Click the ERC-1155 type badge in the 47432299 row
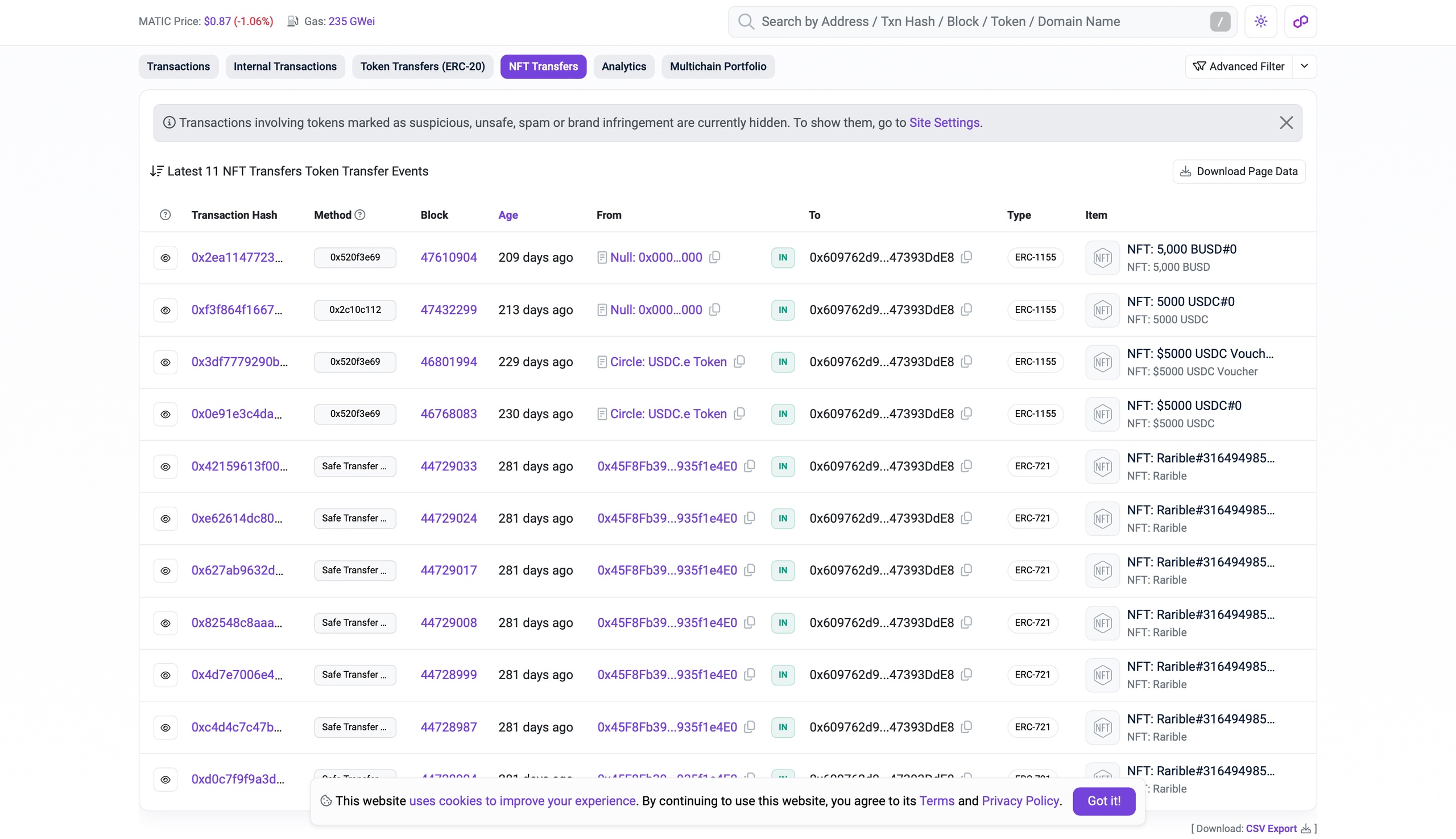Viewport: 1456px width, 839px height. [1035, 309]
